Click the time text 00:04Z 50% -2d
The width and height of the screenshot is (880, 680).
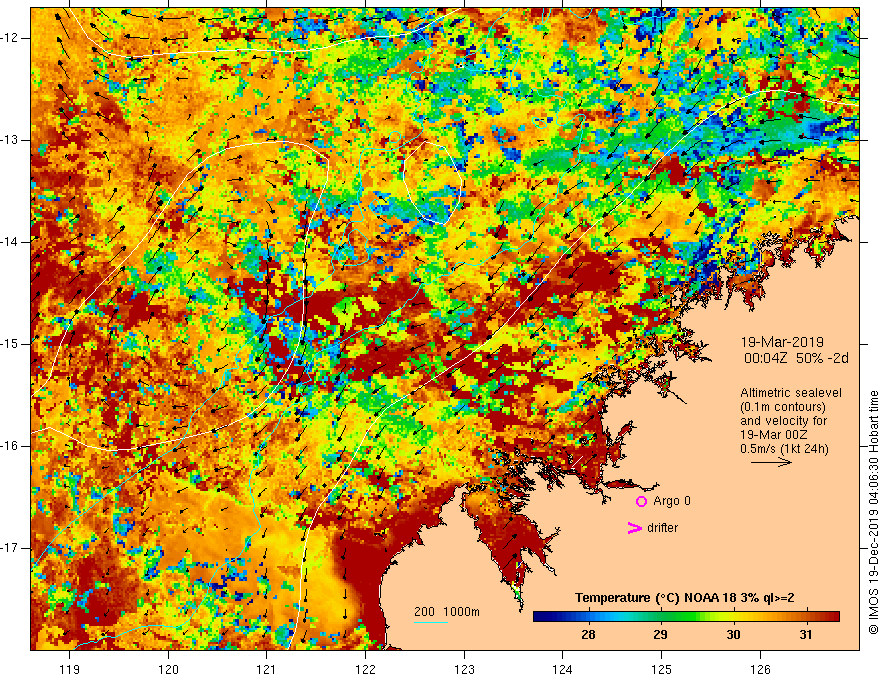(x=796, y=358)
